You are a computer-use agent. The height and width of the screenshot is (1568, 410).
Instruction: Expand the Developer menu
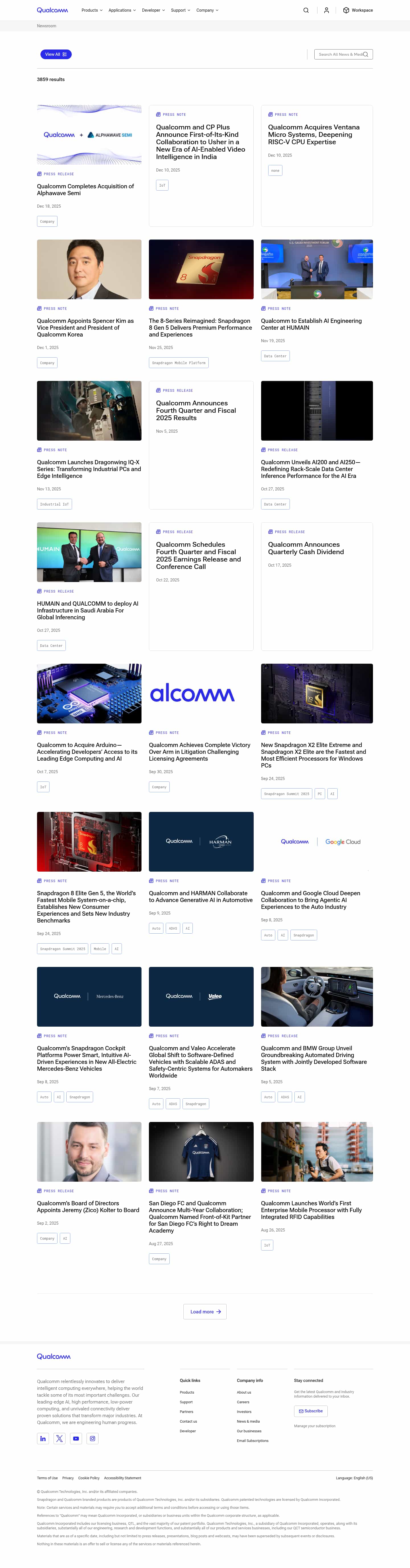click(153, 10)
